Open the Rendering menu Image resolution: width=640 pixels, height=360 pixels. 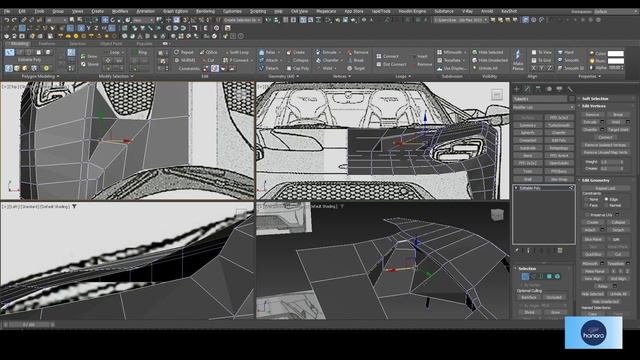[205, 11]
